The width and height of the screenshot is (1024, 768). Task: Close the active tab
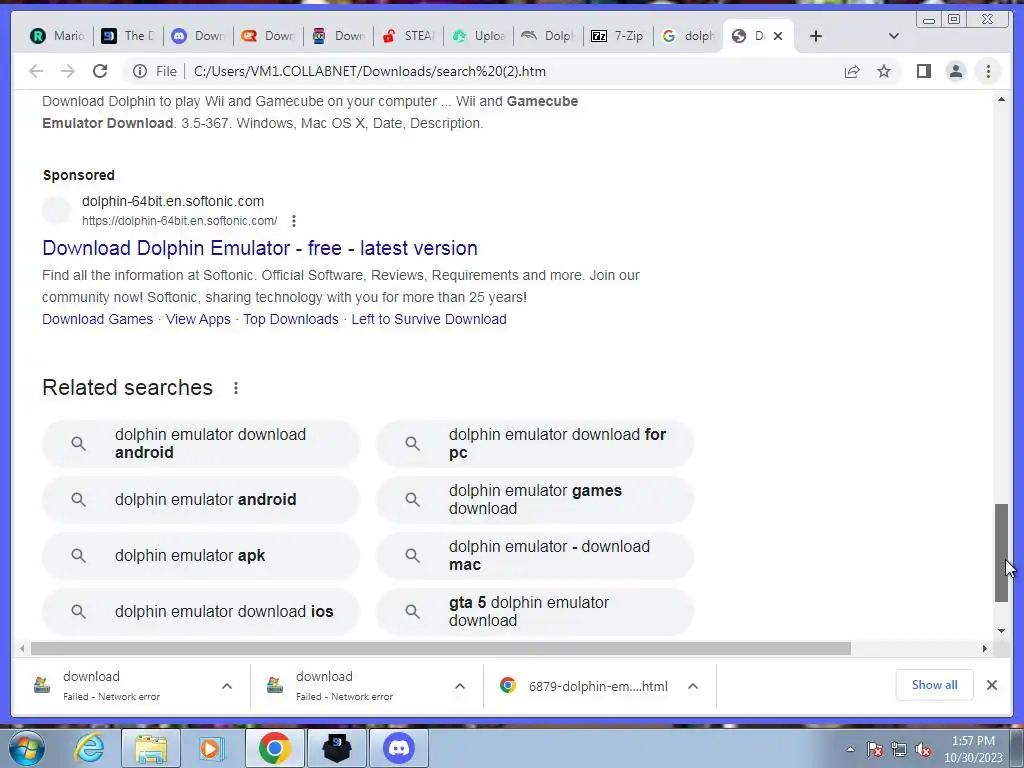click(778, 36)
